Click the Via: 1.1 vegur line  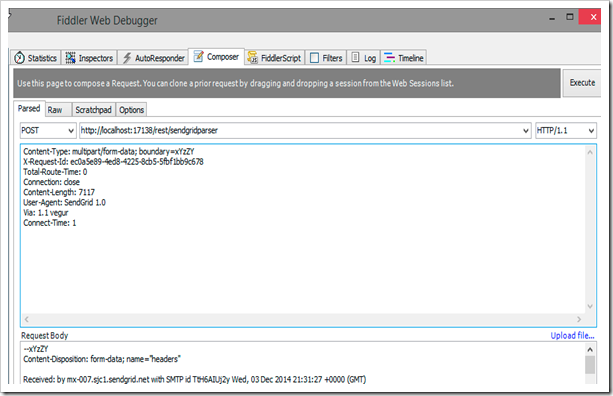46,213
